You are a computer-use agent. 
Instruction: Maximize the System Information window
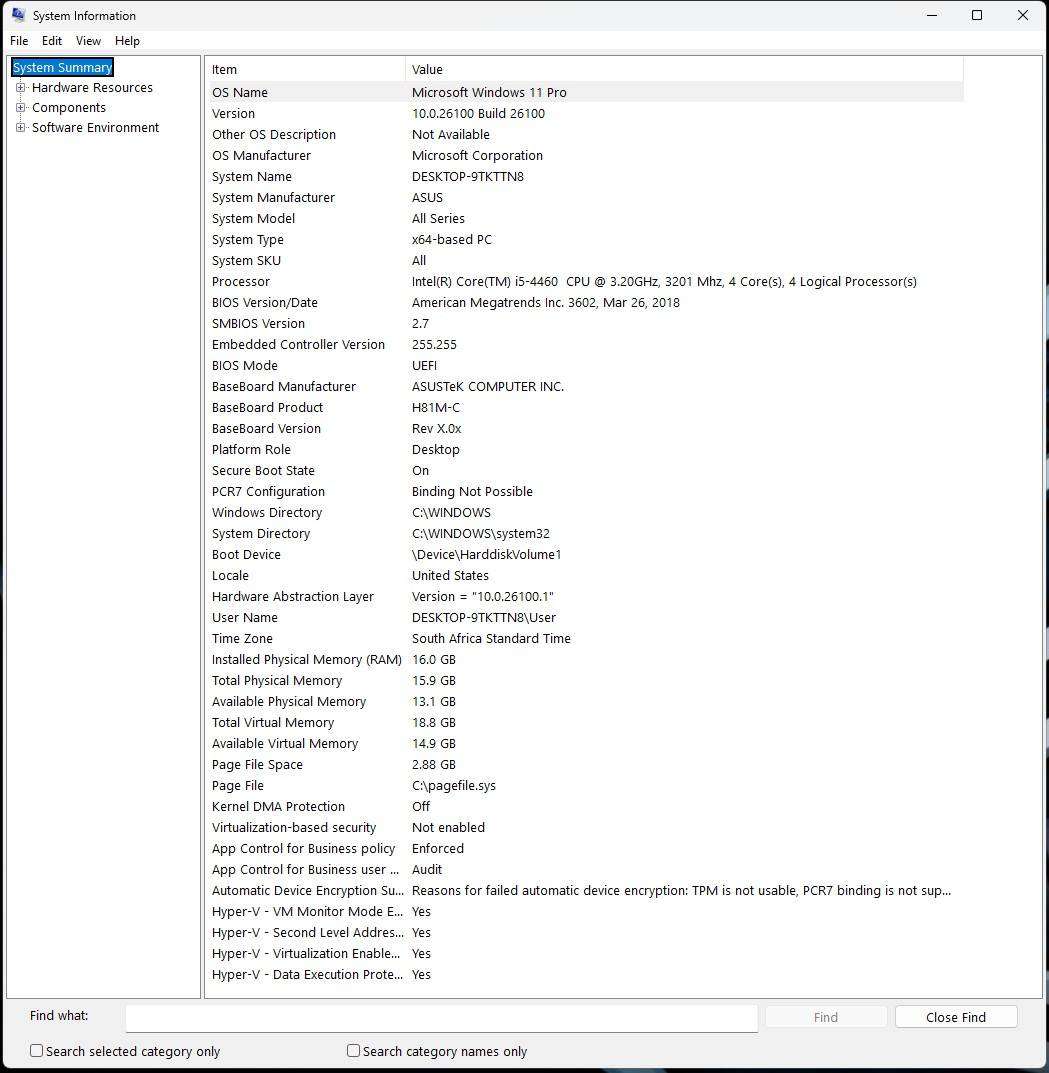click(x=977, y=15)
